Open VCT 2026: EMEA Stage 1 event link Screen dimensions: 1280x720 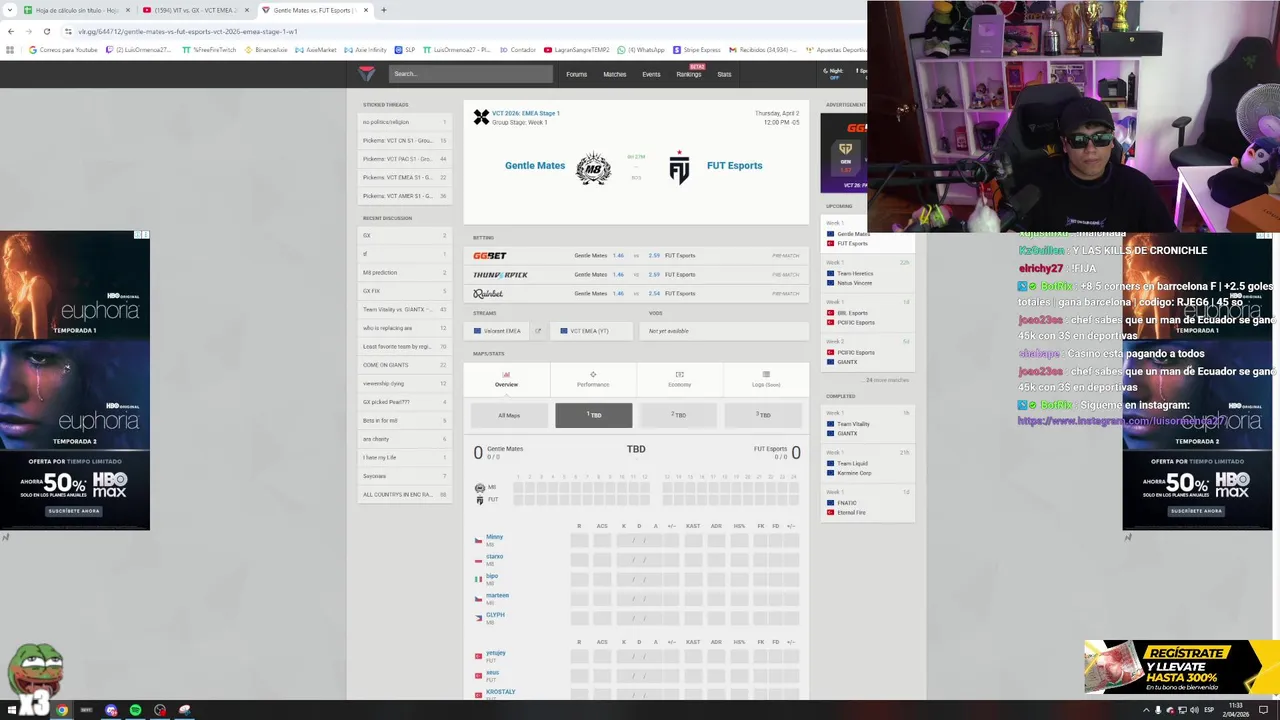click(x=525, y=113)
